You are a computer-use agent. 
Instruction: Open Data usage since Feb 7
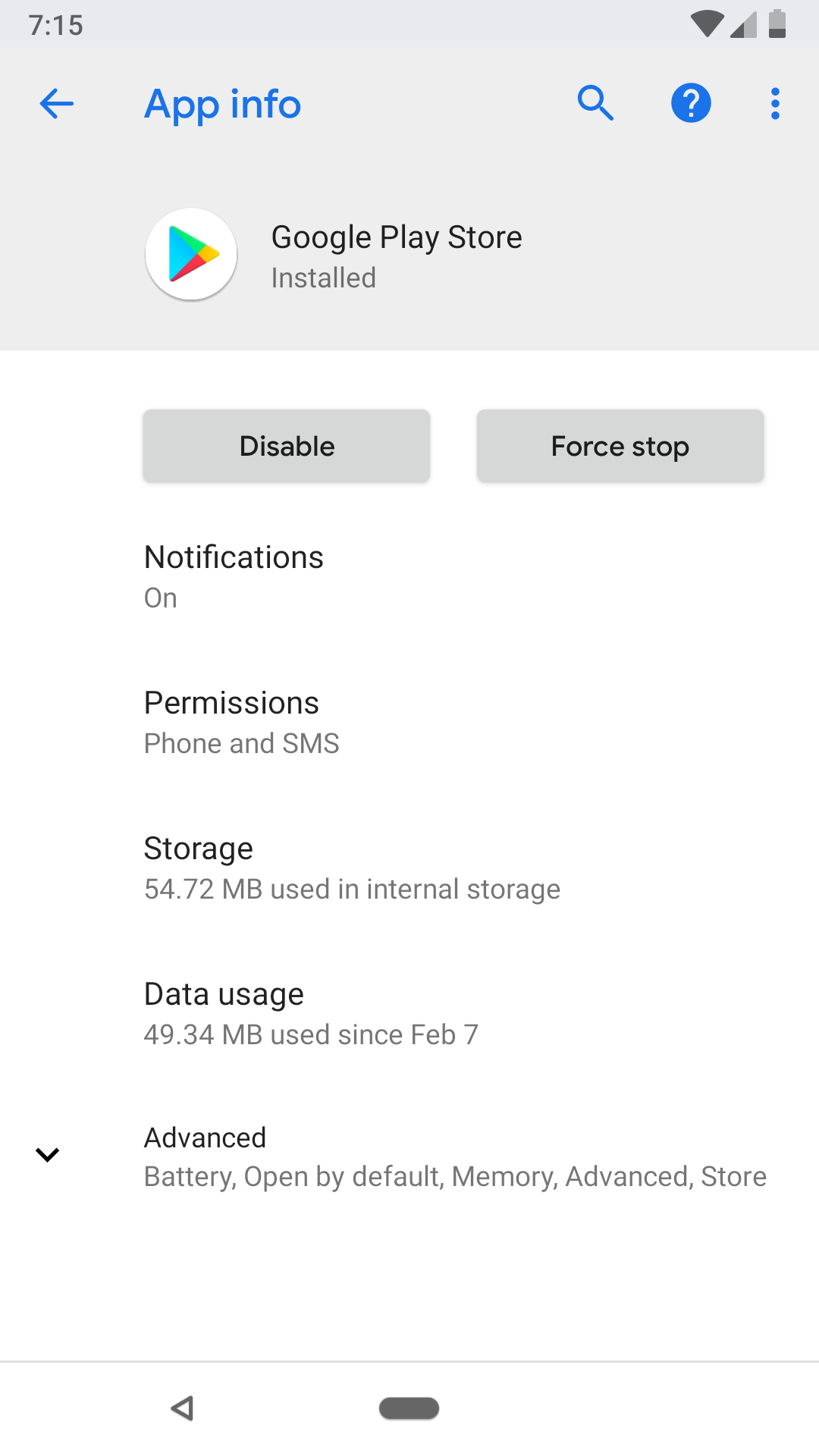pos(409,1012)
